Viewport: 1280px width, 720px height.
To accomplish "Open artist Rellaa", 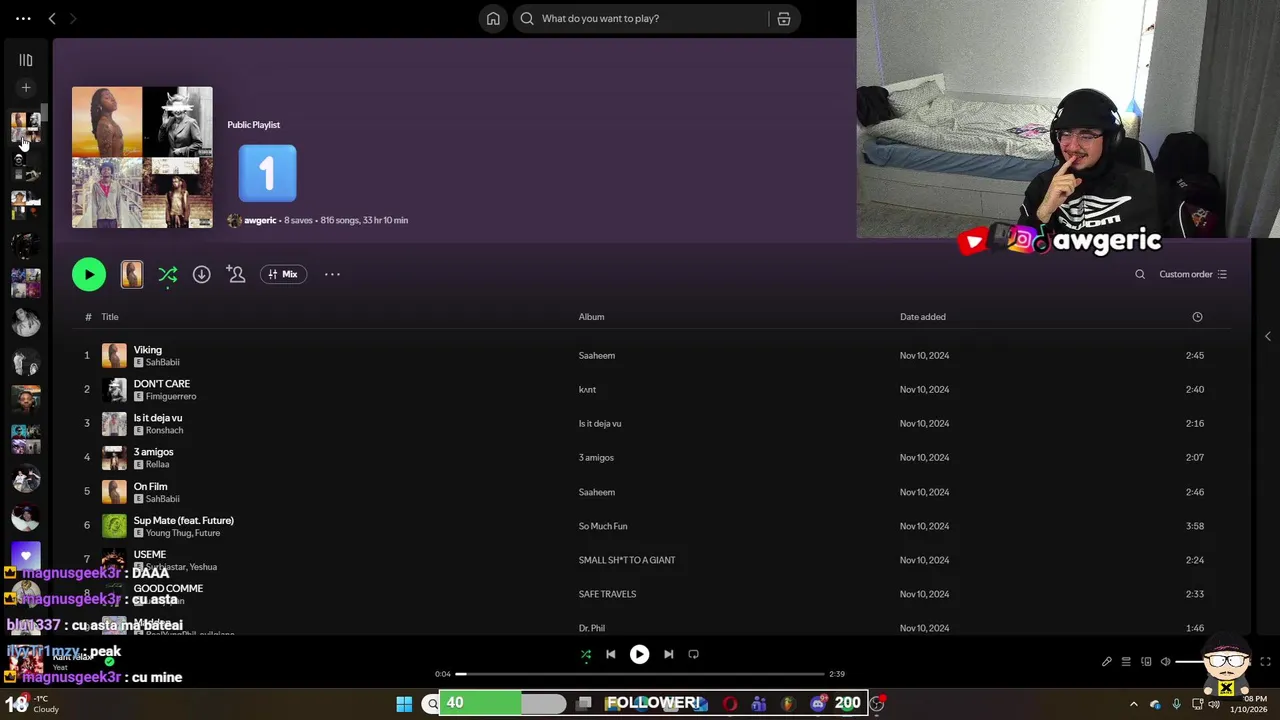I will (x=157, y=465).
